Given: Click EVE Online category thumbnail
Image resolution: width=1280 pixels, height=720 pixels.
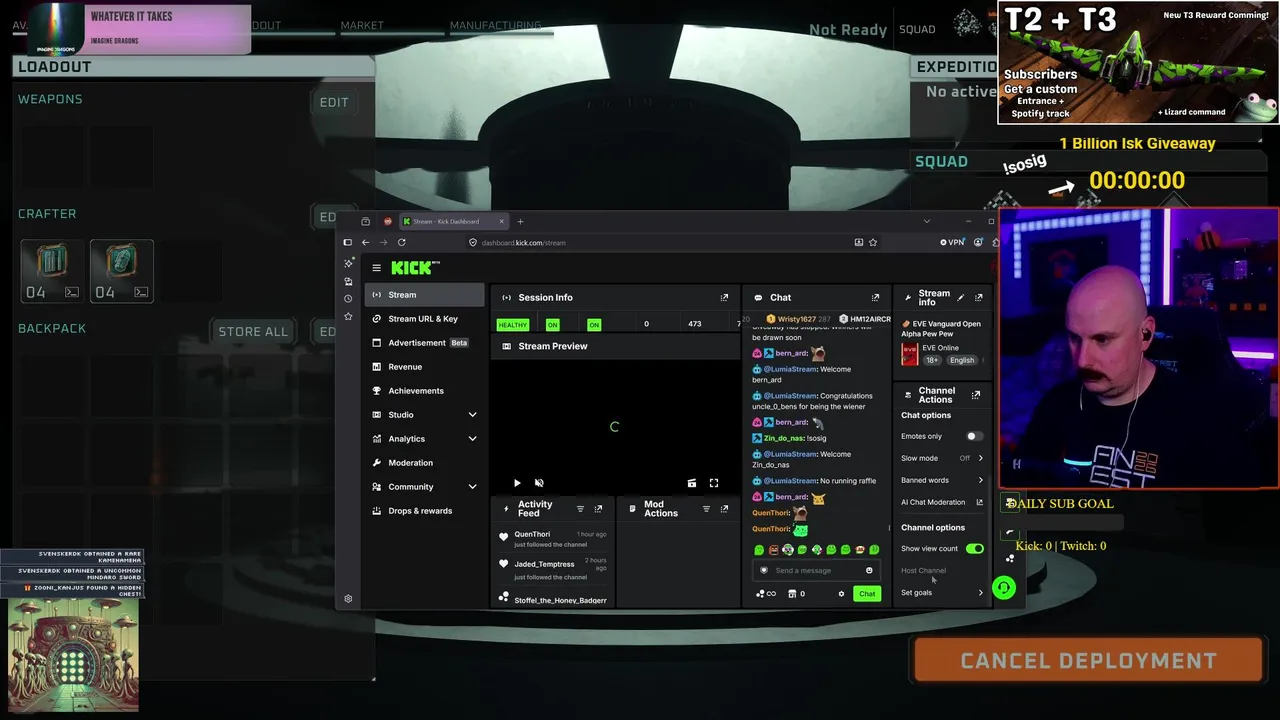Looking at the screenshot, I should point(909,354).
